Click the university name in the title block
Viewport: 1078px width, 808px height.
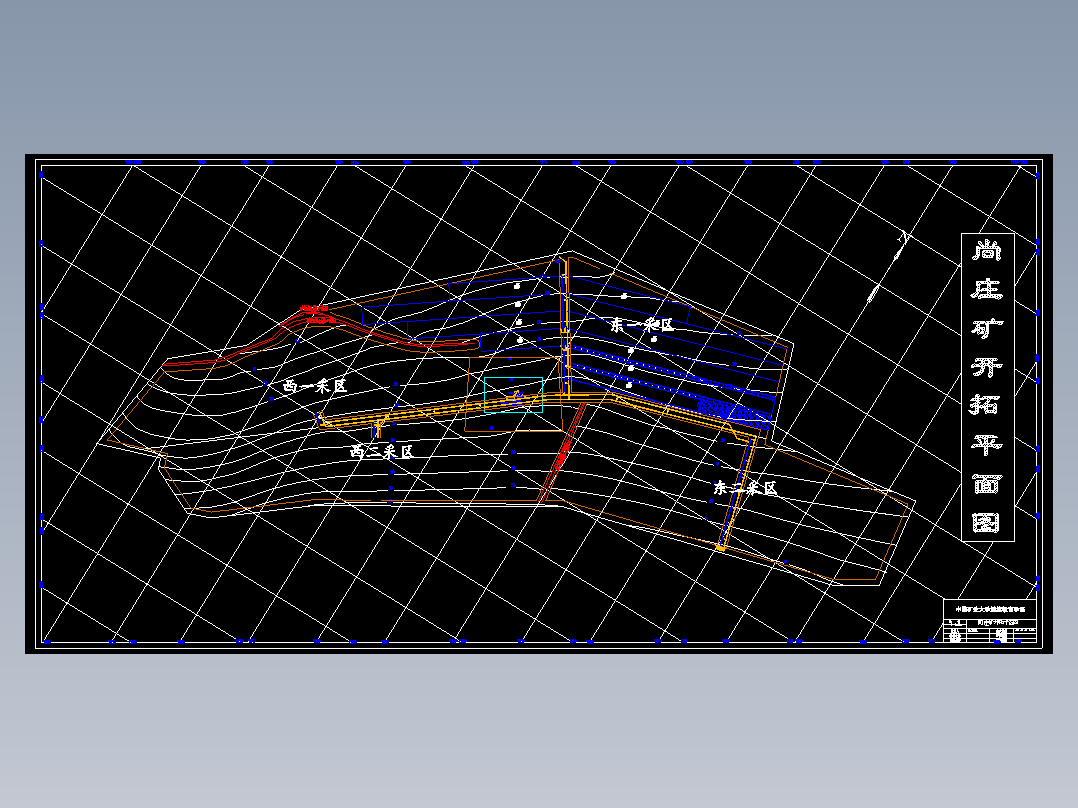989,609
